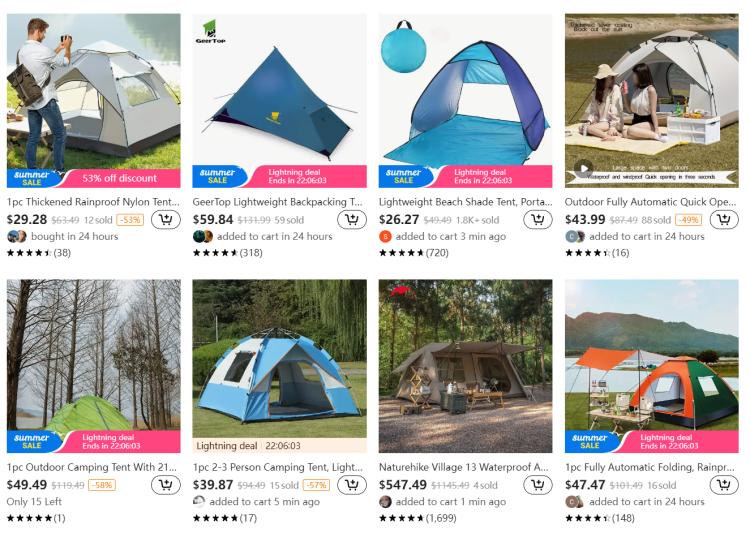Add the $47.47 folding tent to cart

coord(724,485)
